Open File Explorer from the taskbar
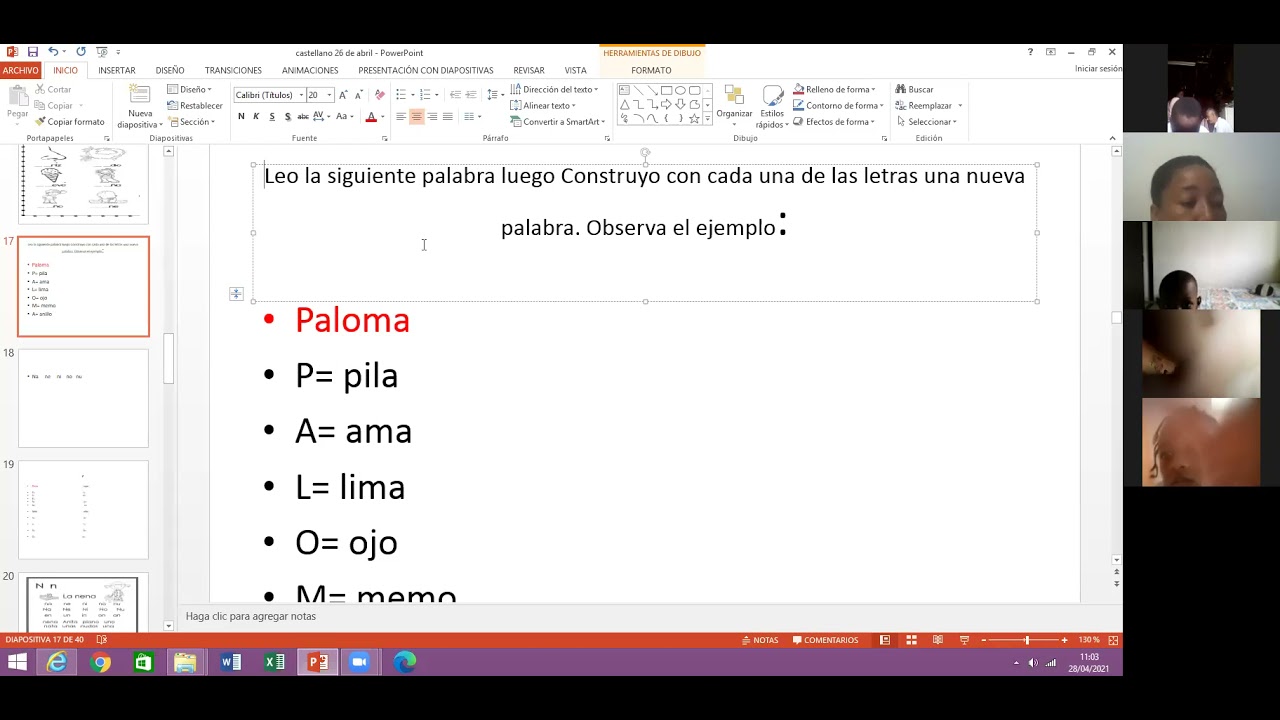The image size is (1280, 720). 185,662
